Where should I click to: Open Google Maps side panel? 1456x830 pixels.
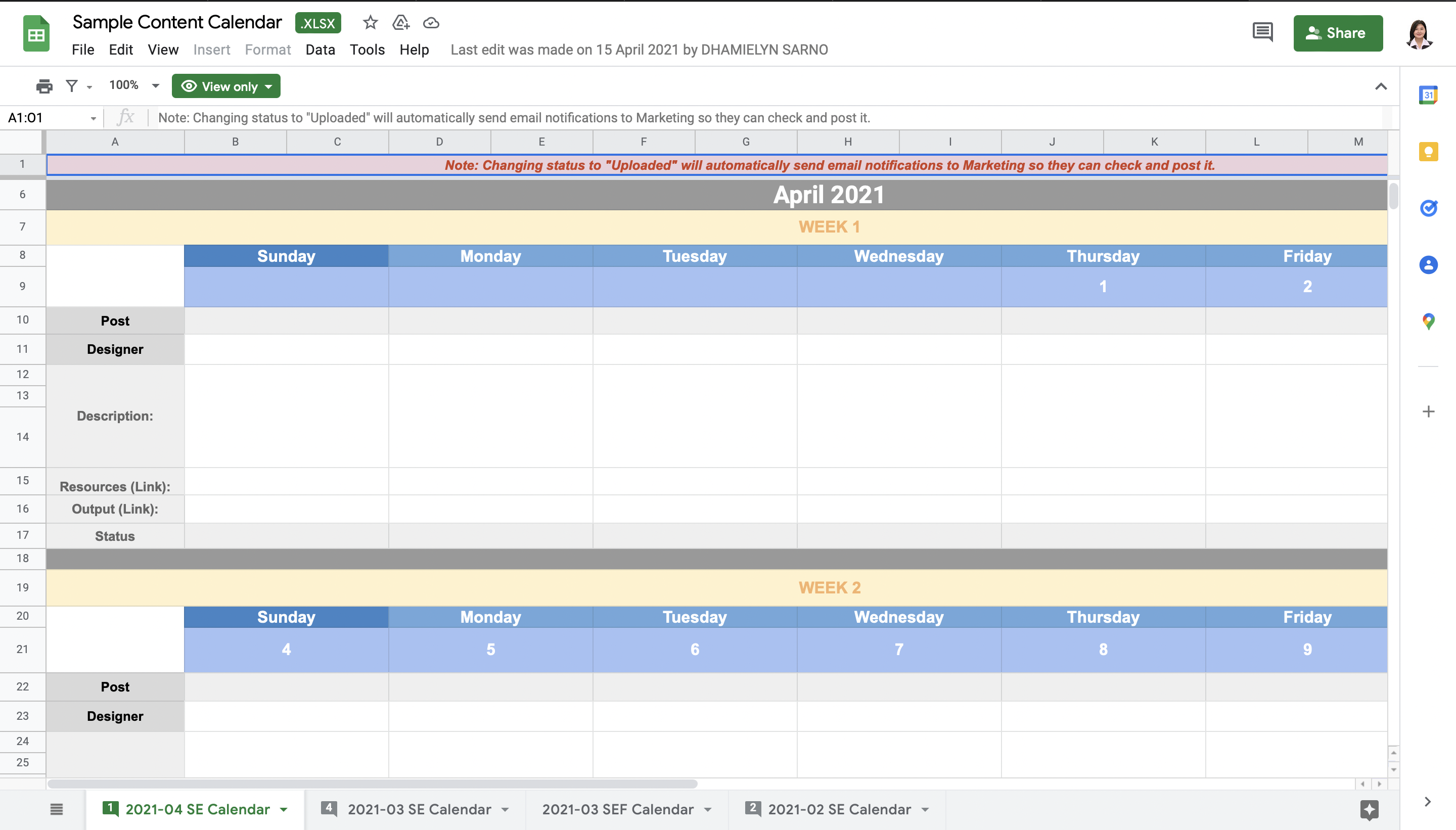click(x=1428, y=321)
